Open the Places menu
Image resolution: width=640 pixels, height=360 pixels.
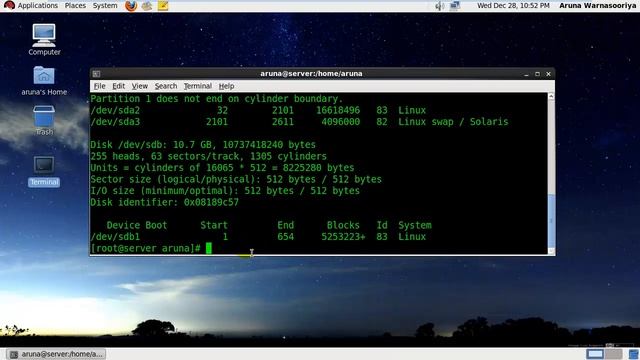coord(75,6)
